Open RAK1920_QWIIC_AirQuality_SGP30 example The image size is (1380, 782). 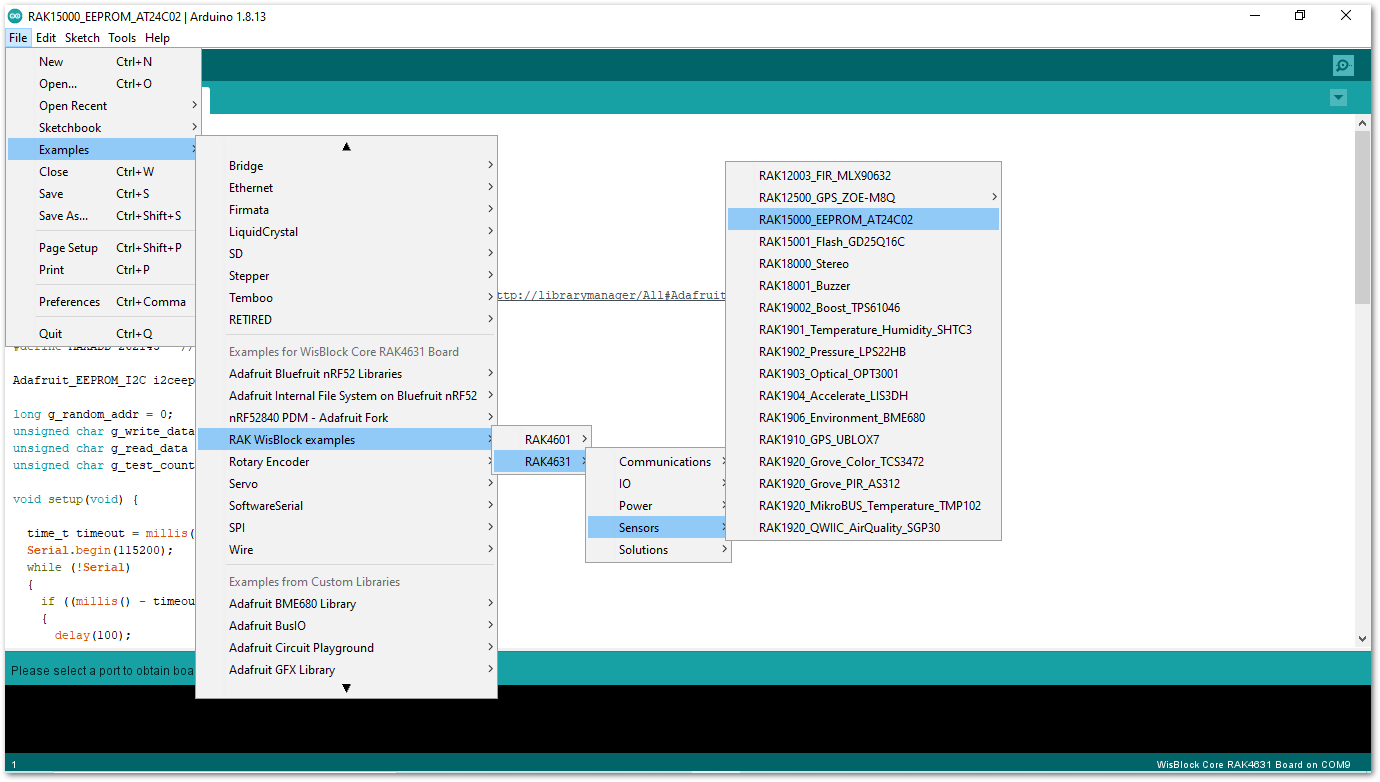click(863, 528)
